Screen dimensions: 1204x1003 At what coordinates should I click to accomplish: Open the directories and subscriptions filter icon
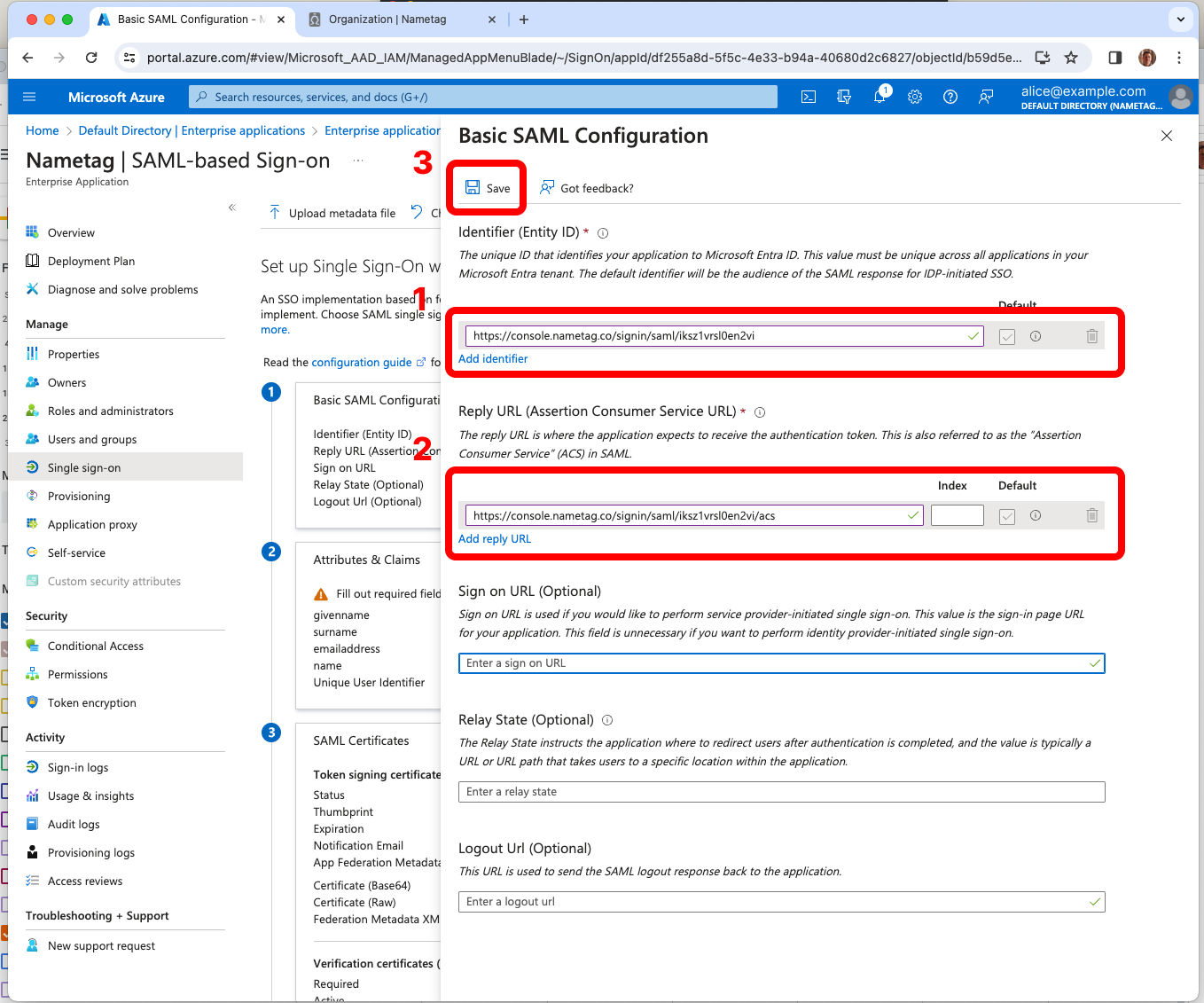tap(844, 97)
